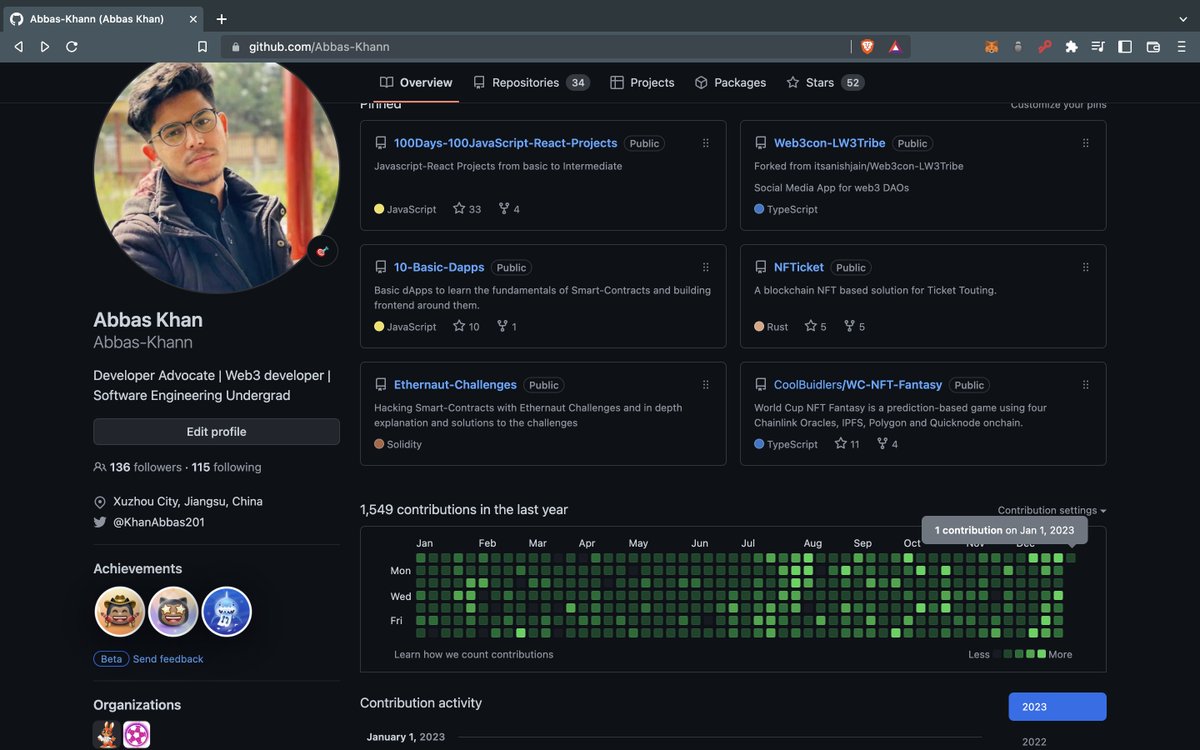This screenshot has width=1200, height=750.
Task: Select the Jan 1, 2023 contribution square
Action: click(x=1071, y=558)
